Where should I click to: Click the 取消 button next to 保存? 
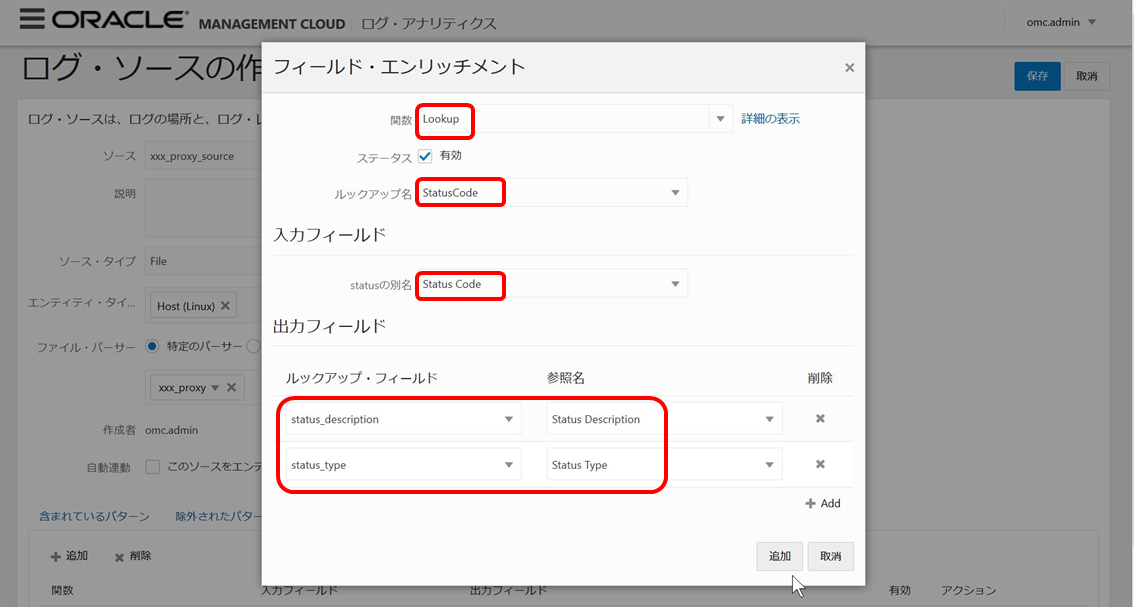[1086, 76]
